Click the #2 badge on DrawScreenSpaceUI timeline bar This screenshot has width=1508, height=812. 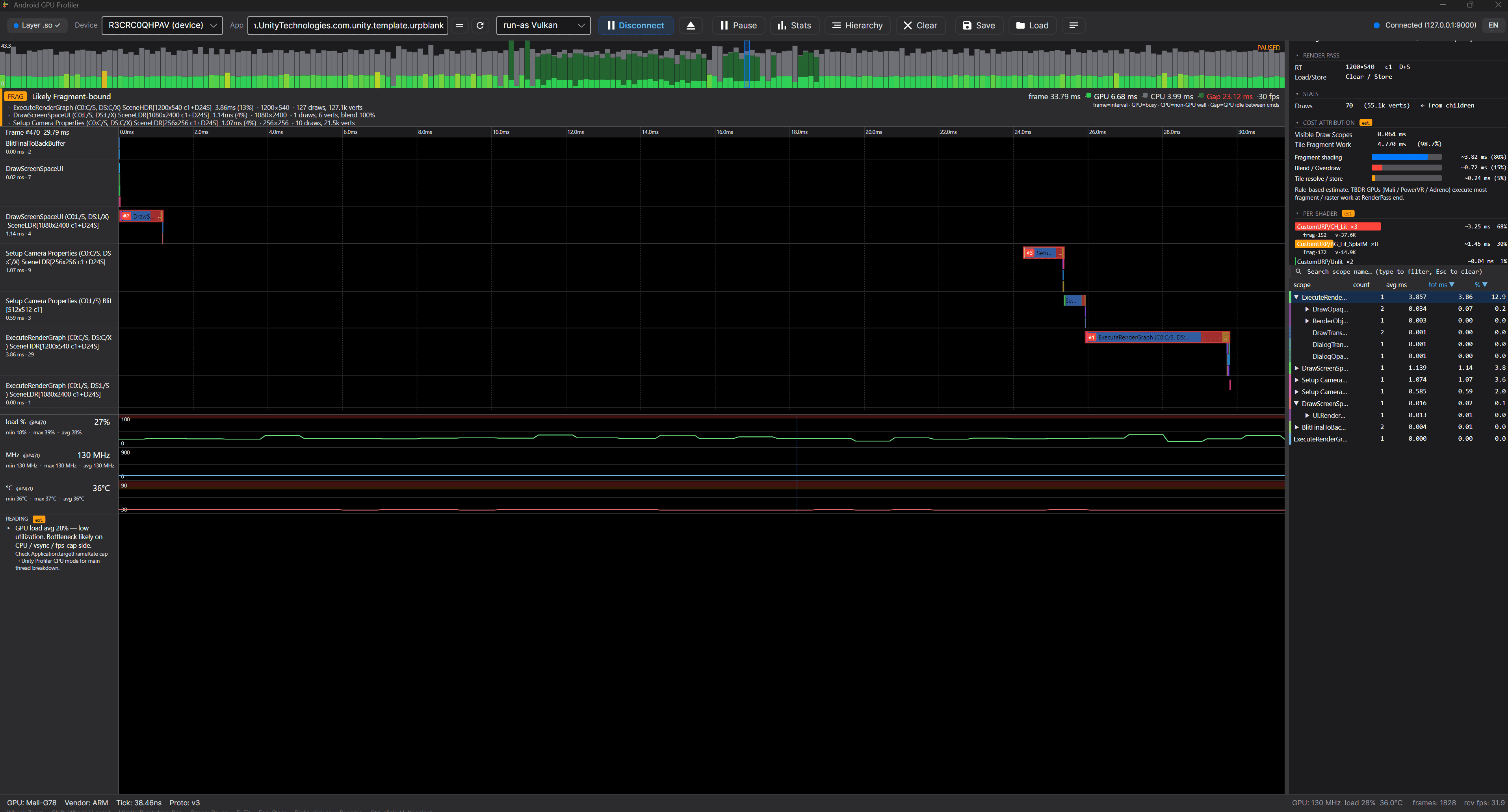(x=126, y=217)
